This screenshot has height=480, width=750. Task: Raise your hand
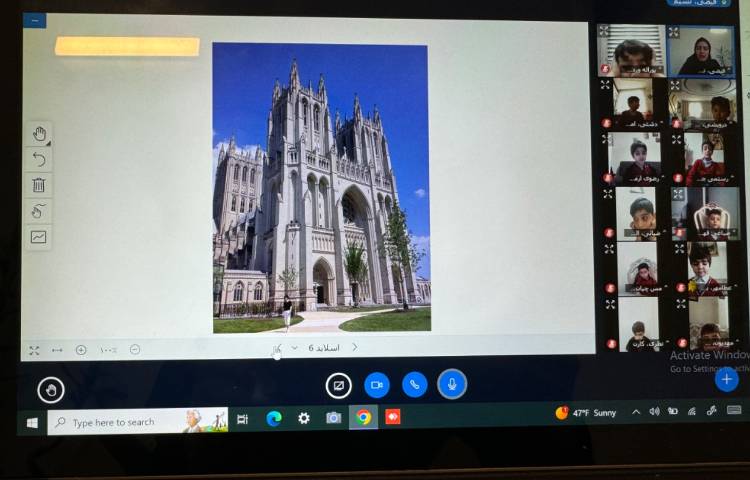[50, 390]
